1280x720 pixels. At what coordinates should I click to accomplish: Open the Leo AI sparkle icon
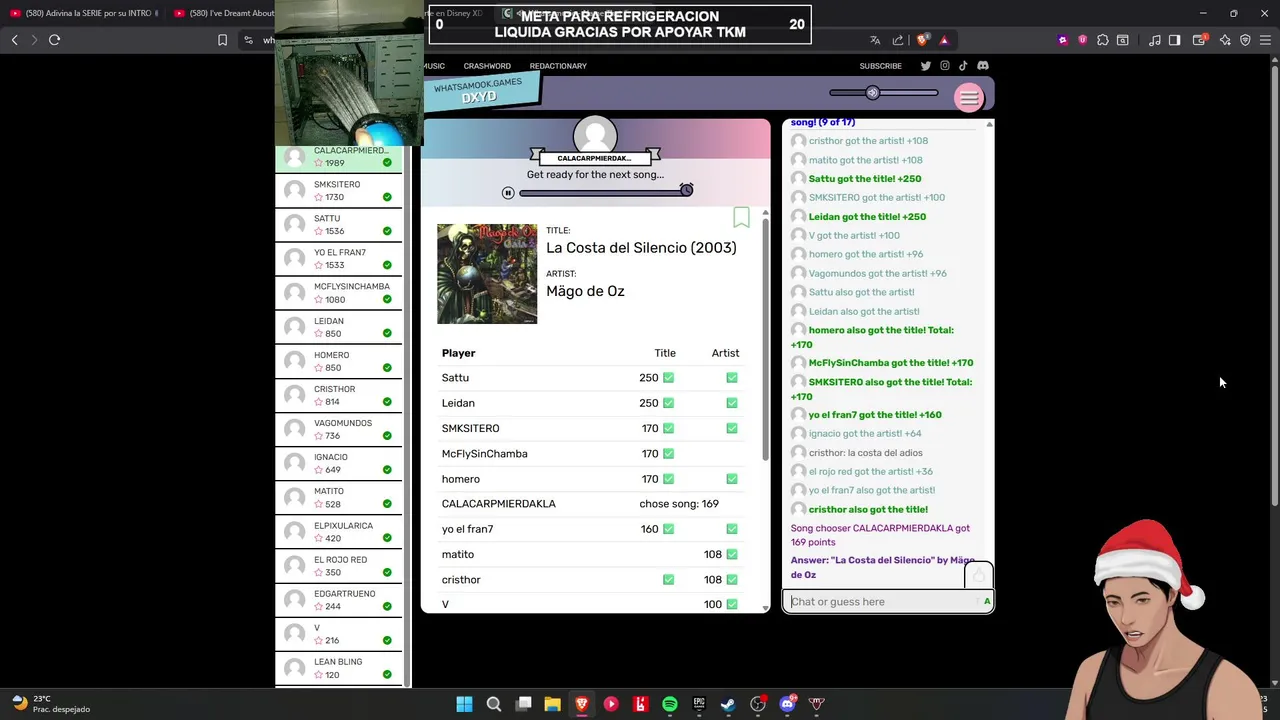(x=1225, y=40)
